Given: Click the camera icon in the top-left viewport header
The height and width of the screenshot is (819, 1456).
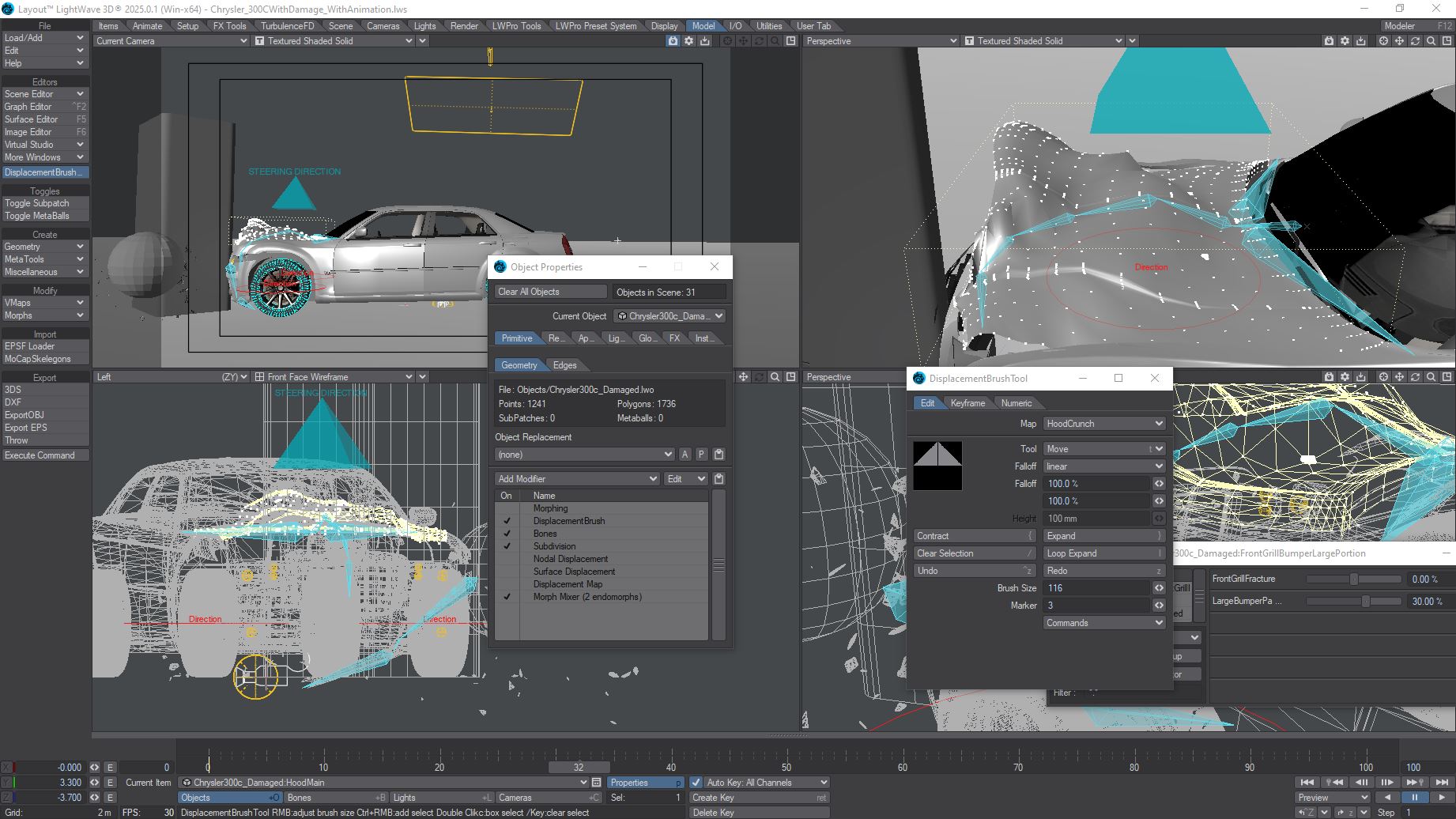Looking at the screenshot, I should 673,41.
